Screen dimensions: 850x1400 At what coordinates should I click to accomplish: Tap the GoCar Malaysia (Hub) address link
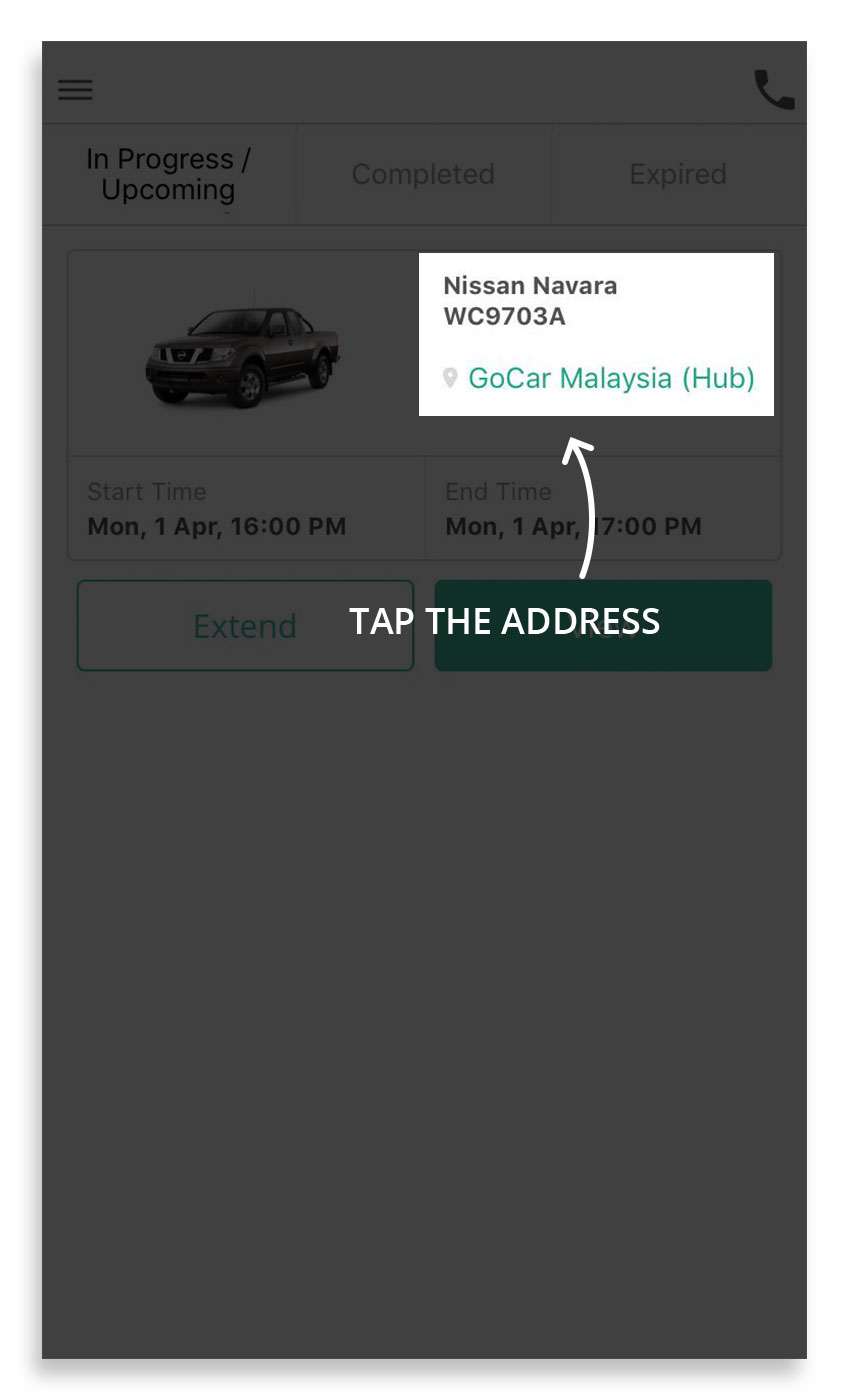(611, 378)
